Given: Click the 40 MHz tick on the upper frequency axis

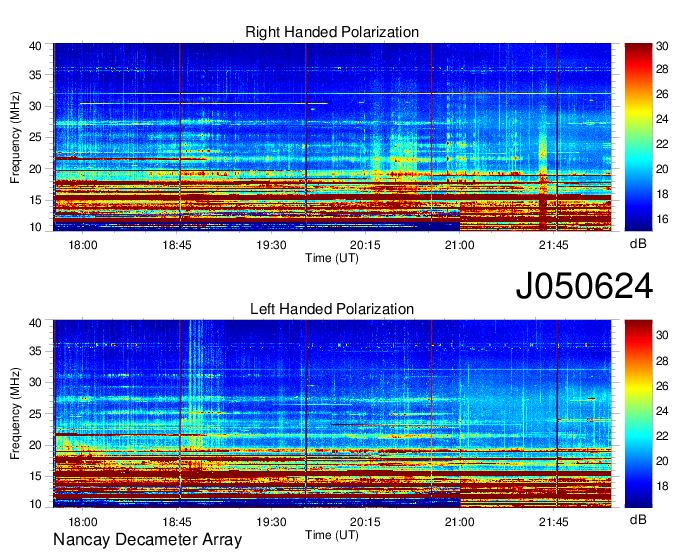Looking at the screenshot, I should (35, 46).
